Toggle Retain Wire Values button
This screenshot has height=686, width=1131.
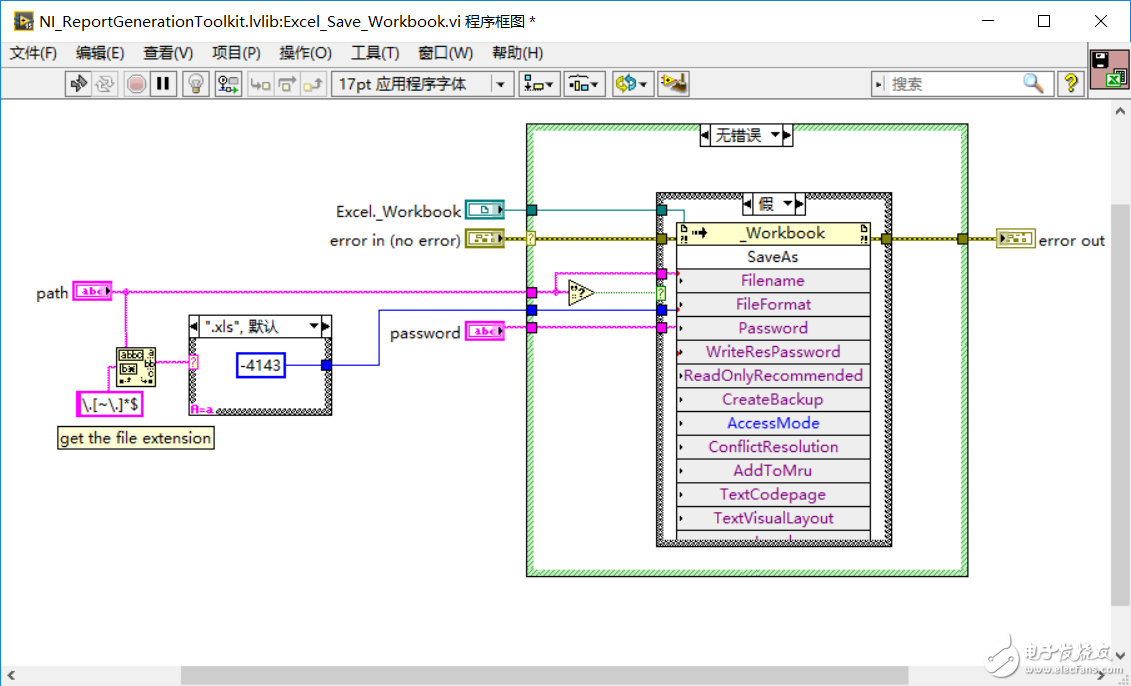click(x=229, y=84)
